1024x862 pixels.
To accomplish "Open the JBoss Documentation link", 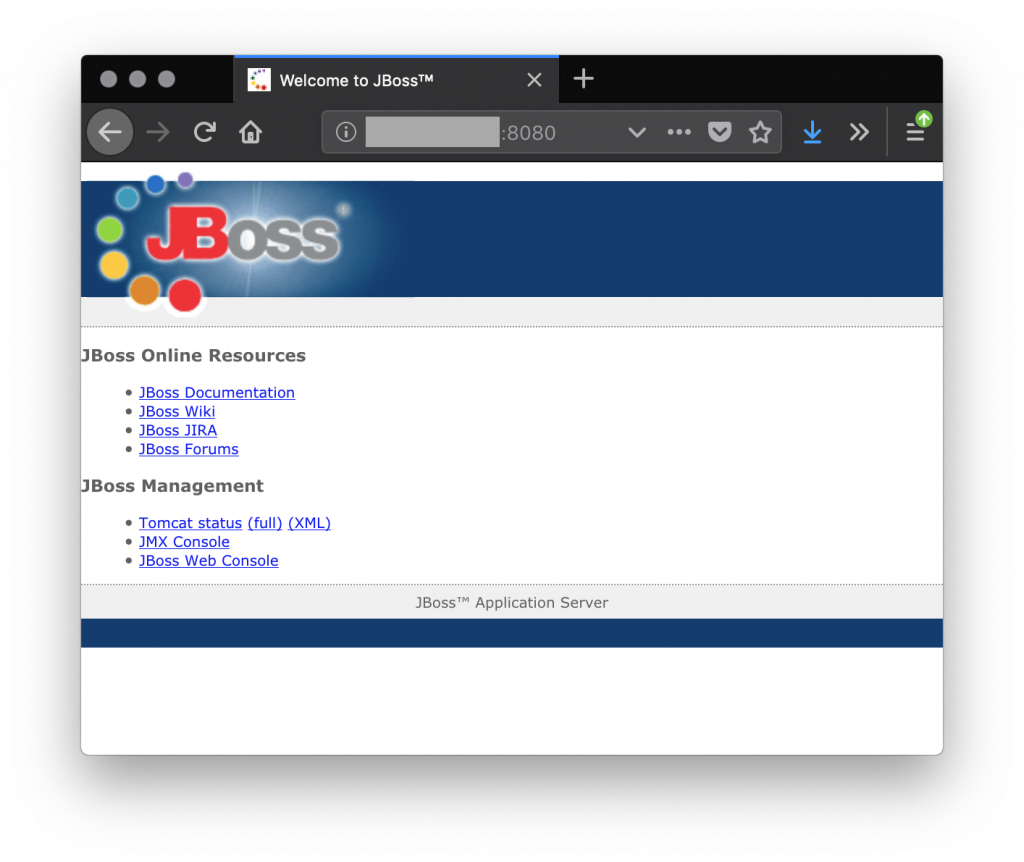I will (x=217, y=392).
